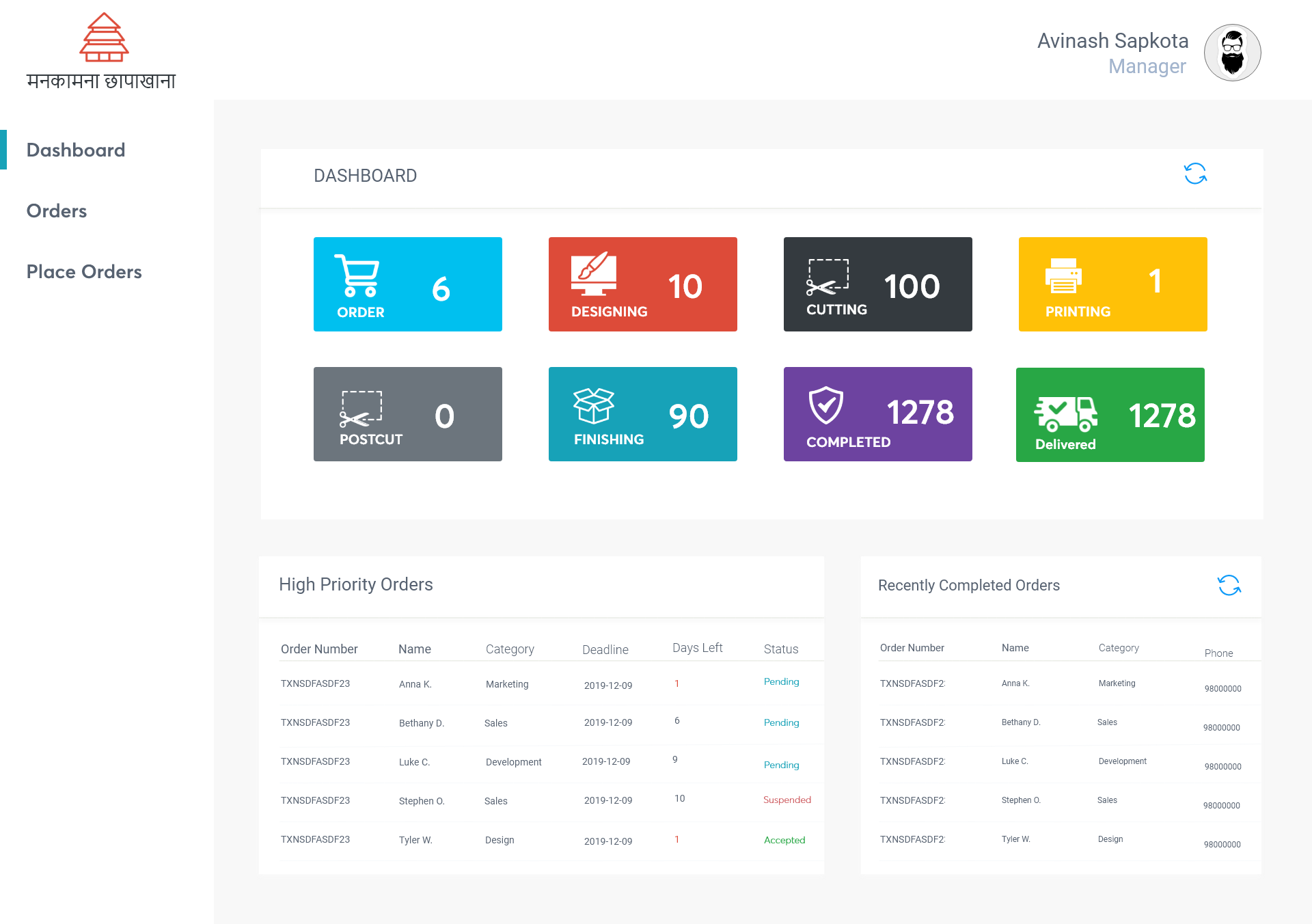
Task: Go to Place Orders page
Action: tap(84, 272)
